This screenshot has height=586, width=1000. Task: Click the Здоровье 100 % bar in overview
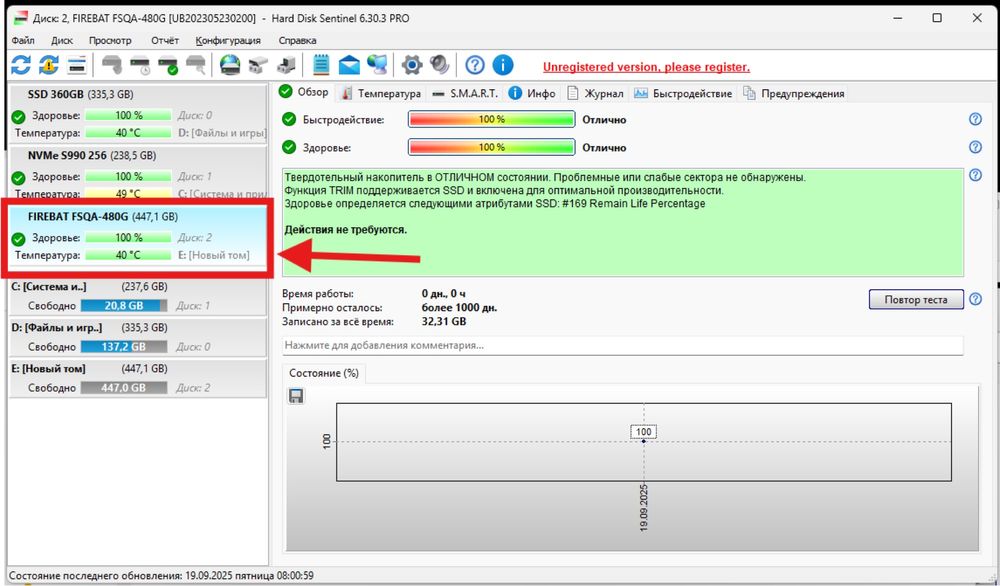[x=491, y=147]
